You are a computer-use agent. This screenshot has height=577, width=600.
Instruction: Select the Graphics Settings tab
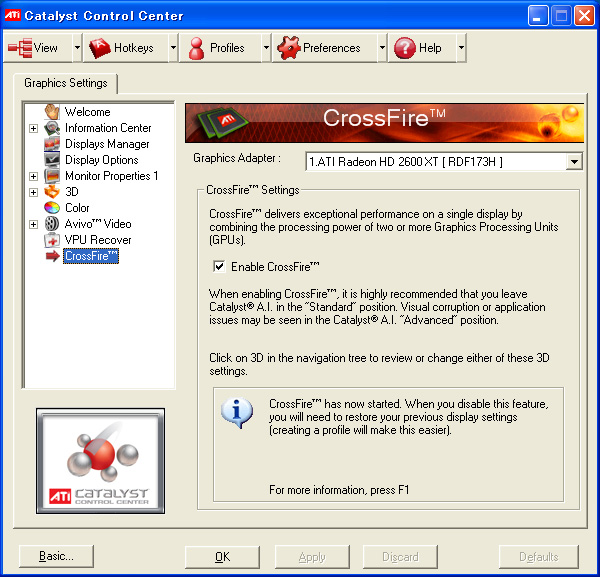(x=65, y=83)
